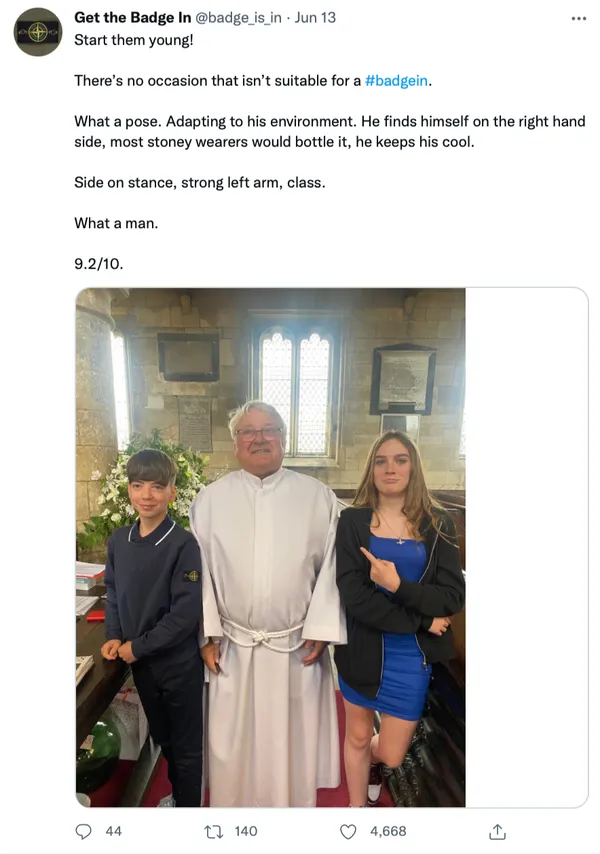Click the "9.2/10." rating text
This screenshot has height=854, width=600.
coord(99,264)
